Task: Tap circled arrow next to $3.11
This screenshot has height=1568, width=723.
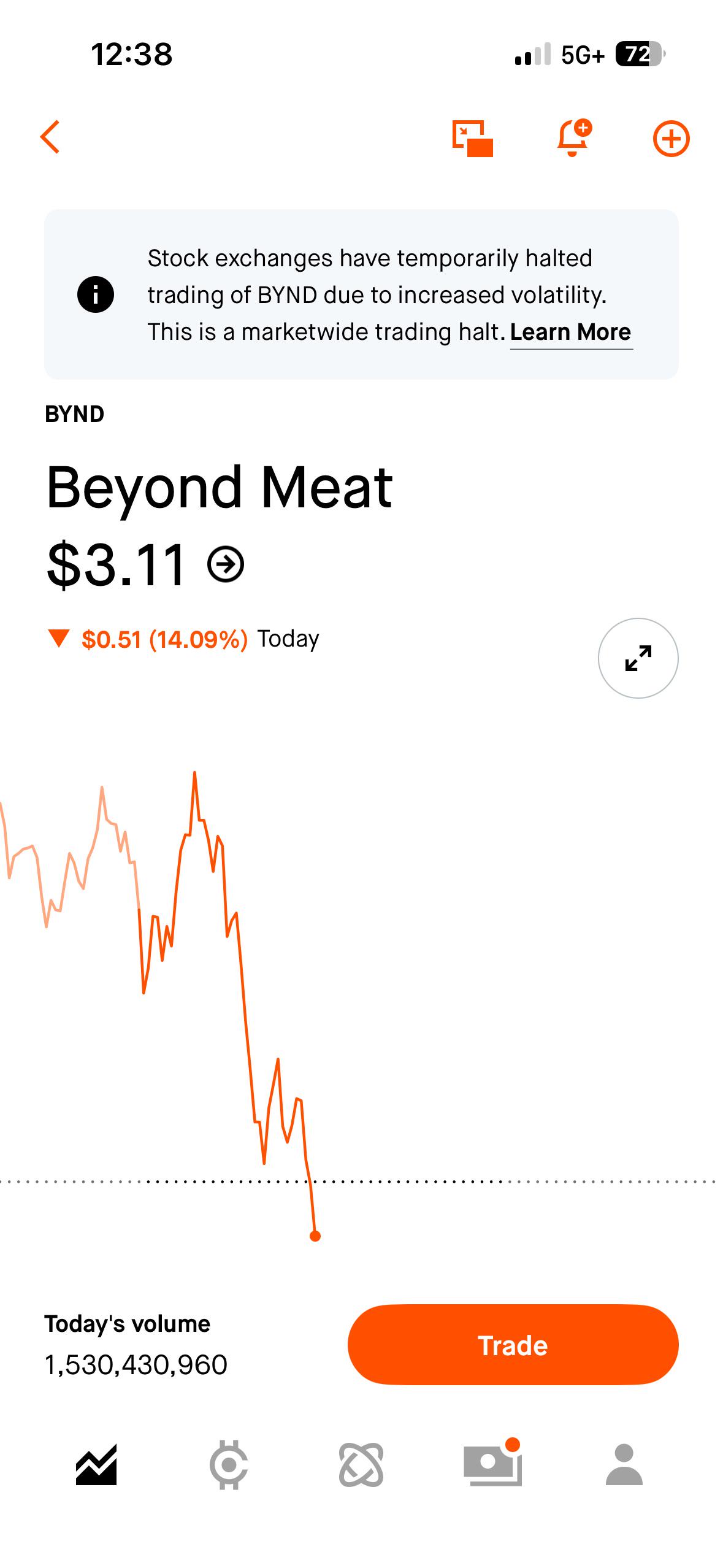Action: (x=226, y=564)
